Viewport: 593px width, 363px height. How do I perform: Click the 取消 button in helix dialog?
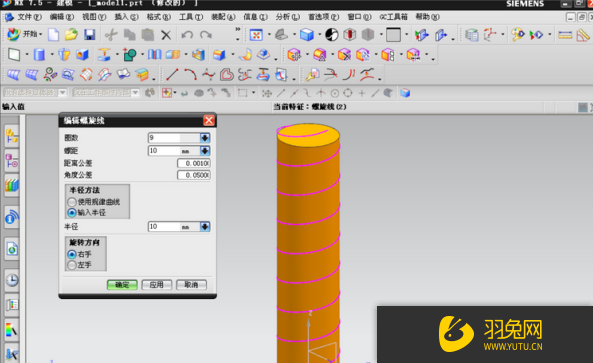click(x=191, y=285)
